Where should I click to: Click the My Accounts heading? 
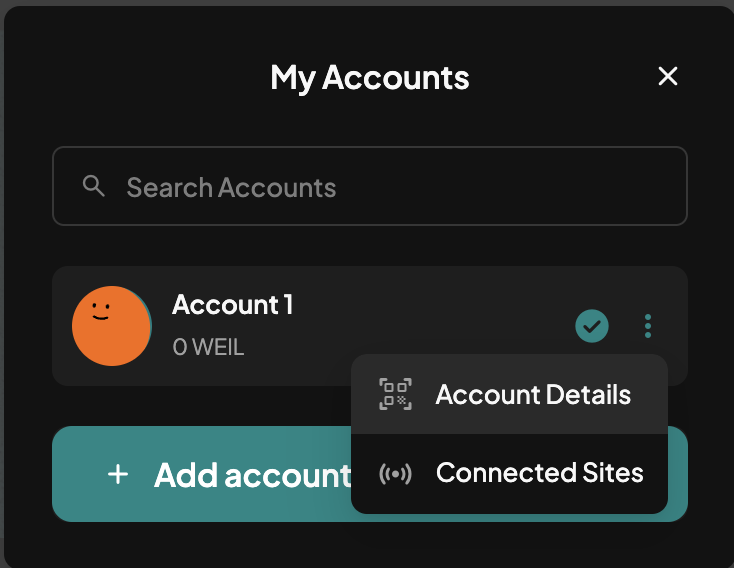coord(370,77)
